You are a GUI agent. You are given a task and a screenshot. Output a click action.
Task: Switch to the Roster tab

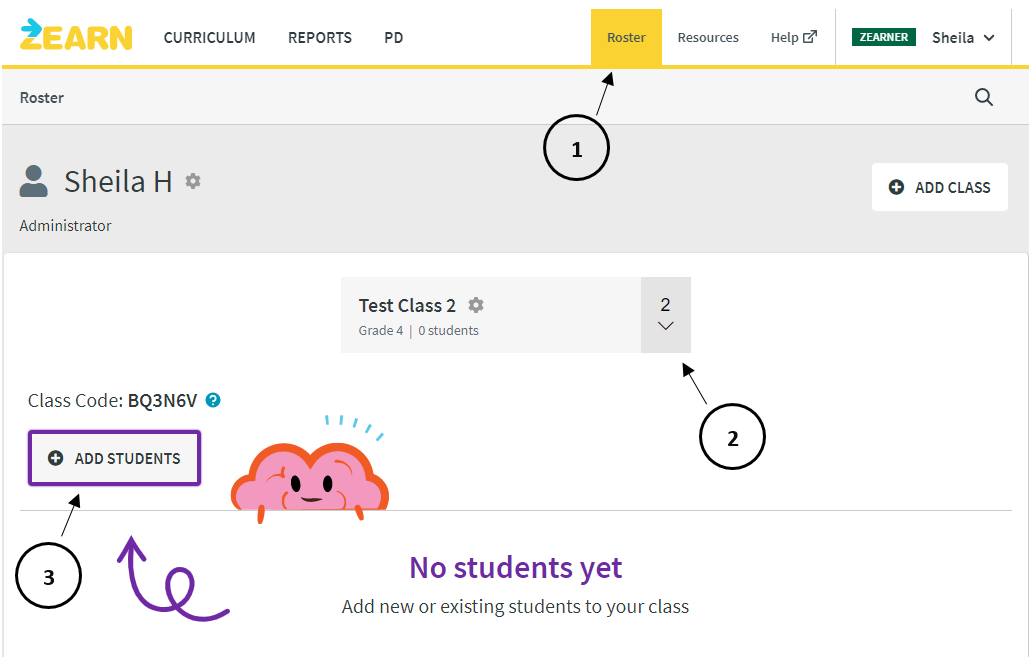coord(626,37)
